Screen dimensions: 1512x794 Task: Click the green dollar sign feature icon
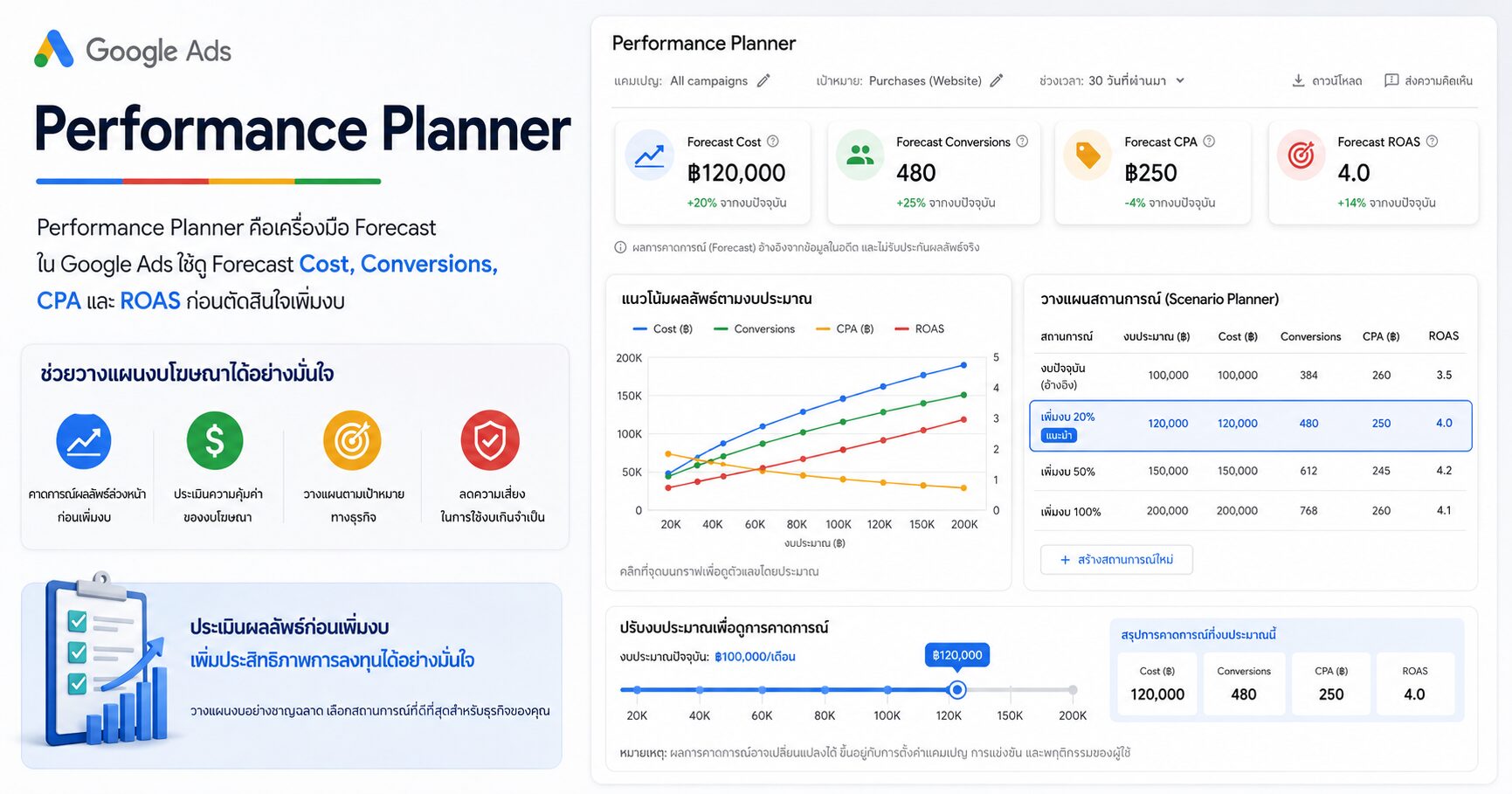coord(215,440)
